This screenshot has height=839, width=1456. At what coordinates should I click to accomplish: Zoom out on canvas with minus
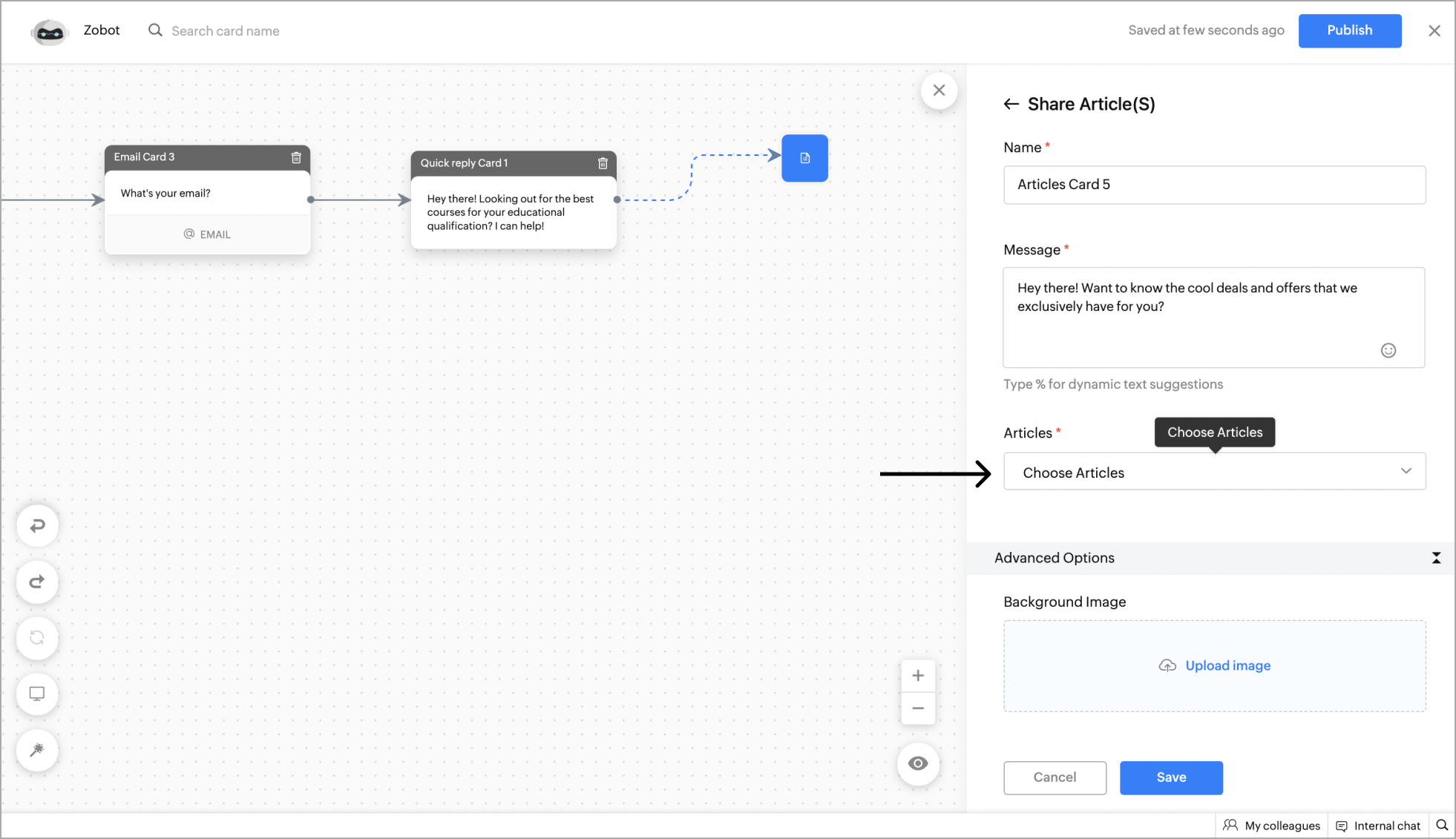(x=918, y=708)
